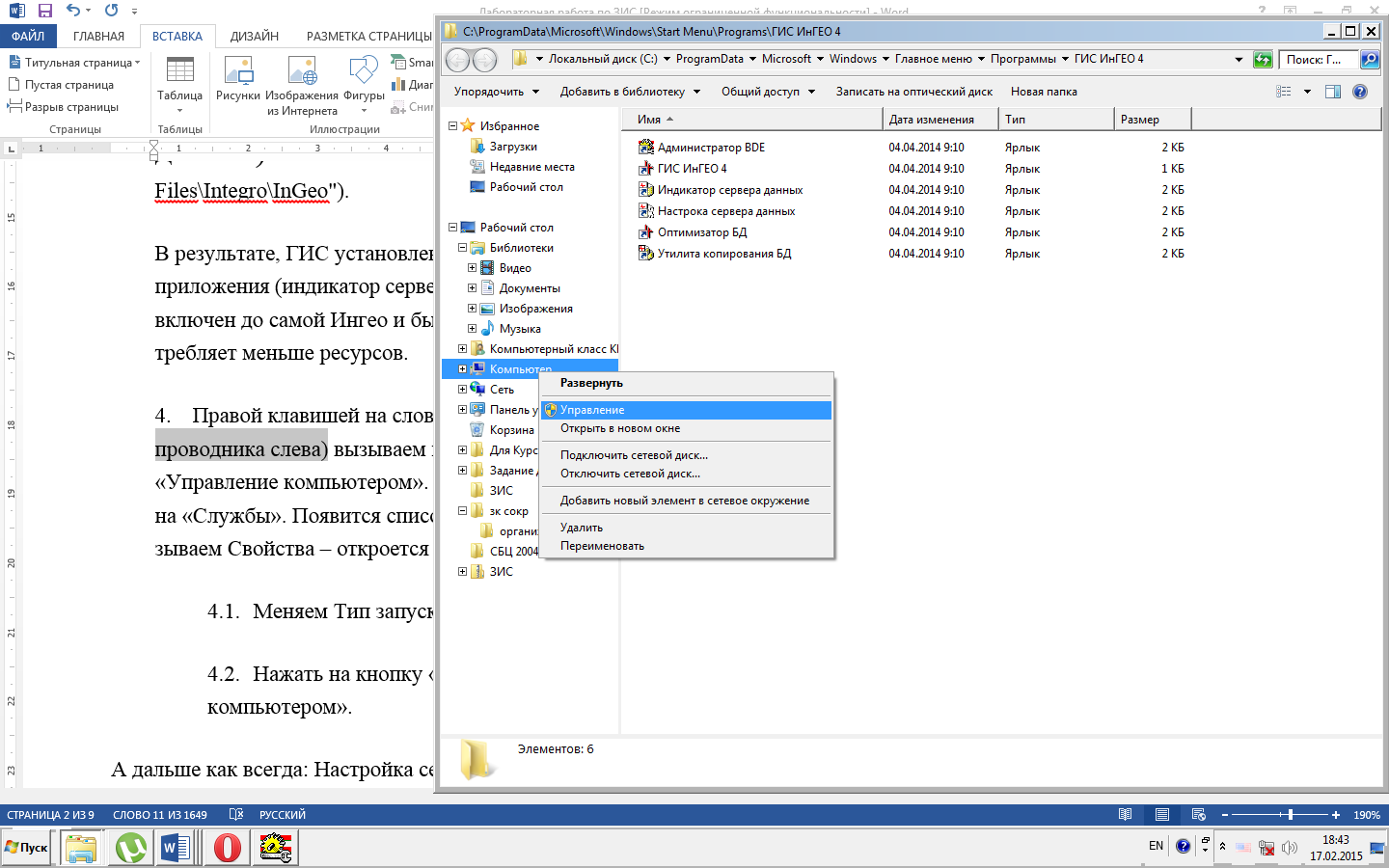Switch to read mode view in Word status bar

click(1125, 815)
